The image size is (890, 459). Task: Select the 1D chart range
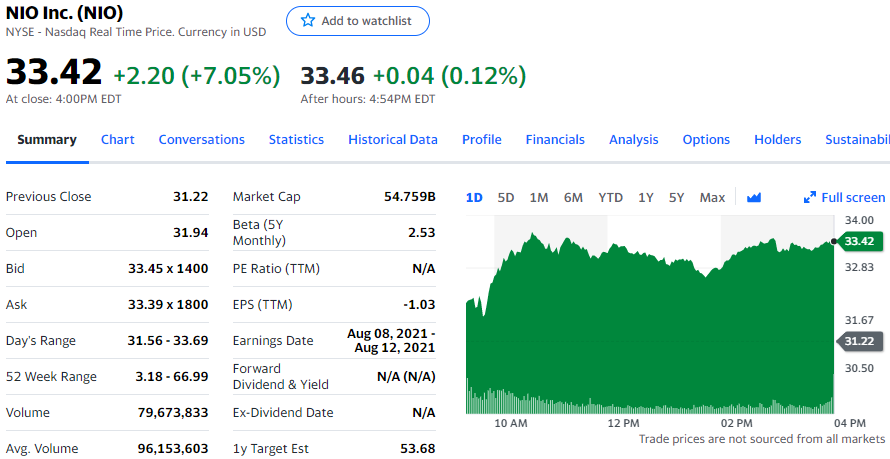point(474,197)
